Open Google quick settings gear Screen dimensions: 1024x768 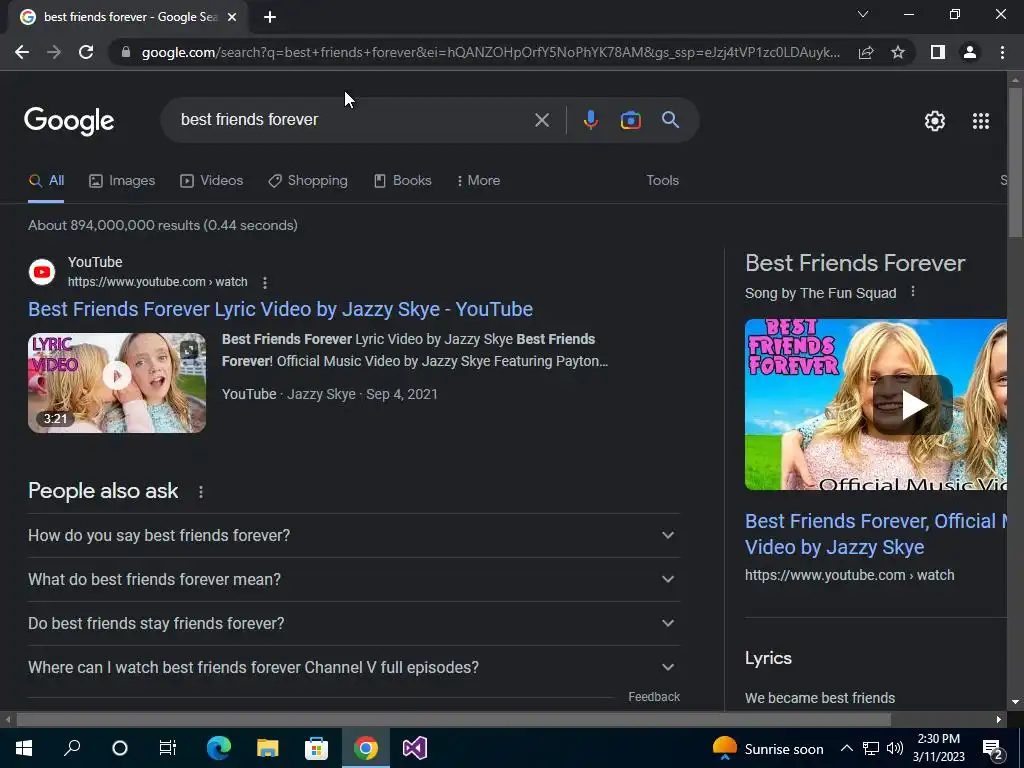click(935, 121)
